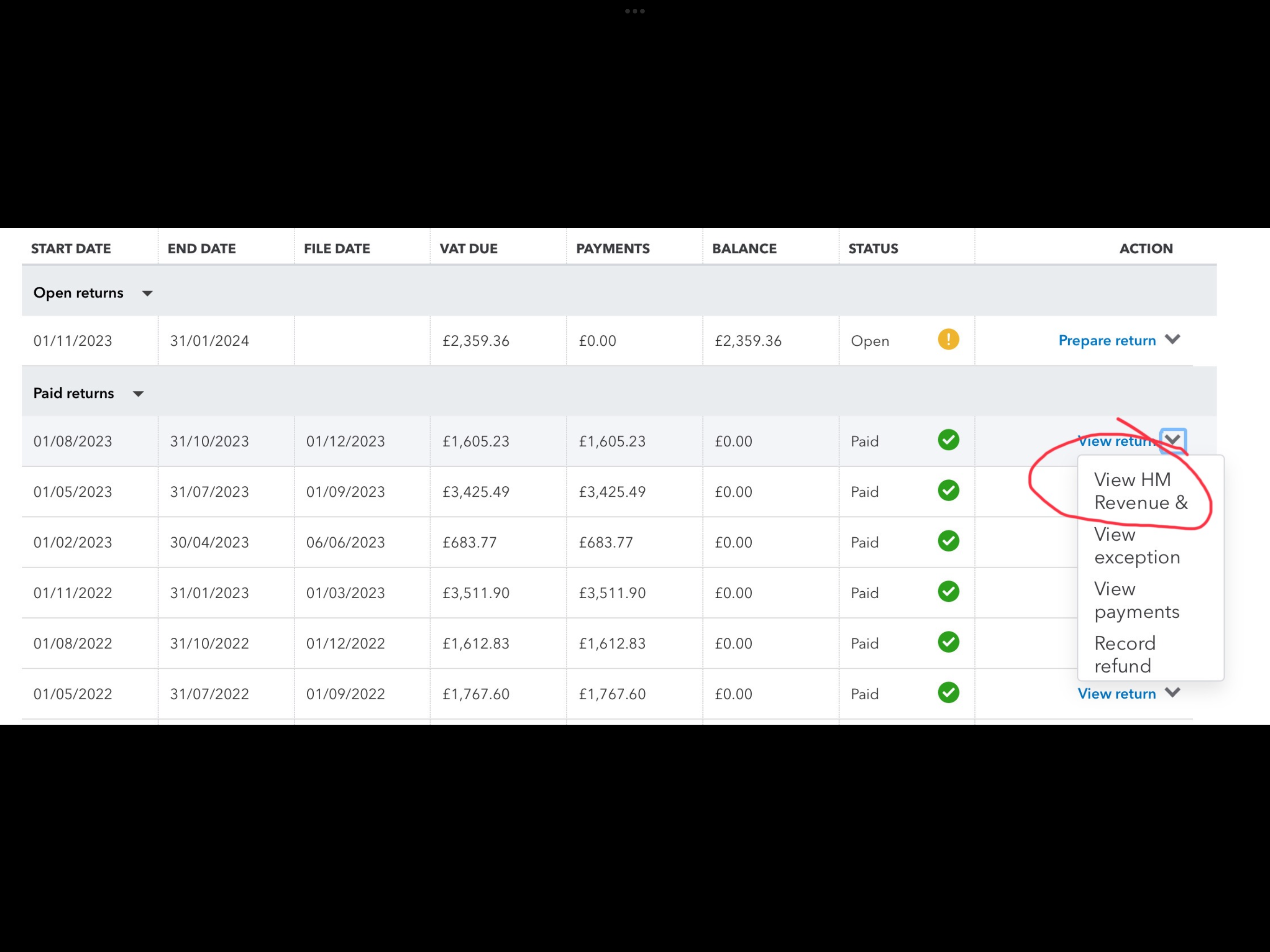Click green Paid checkmark for 01/05/2022 return
The width and height of the screenshot is (1270, 952).
point(948,693)
